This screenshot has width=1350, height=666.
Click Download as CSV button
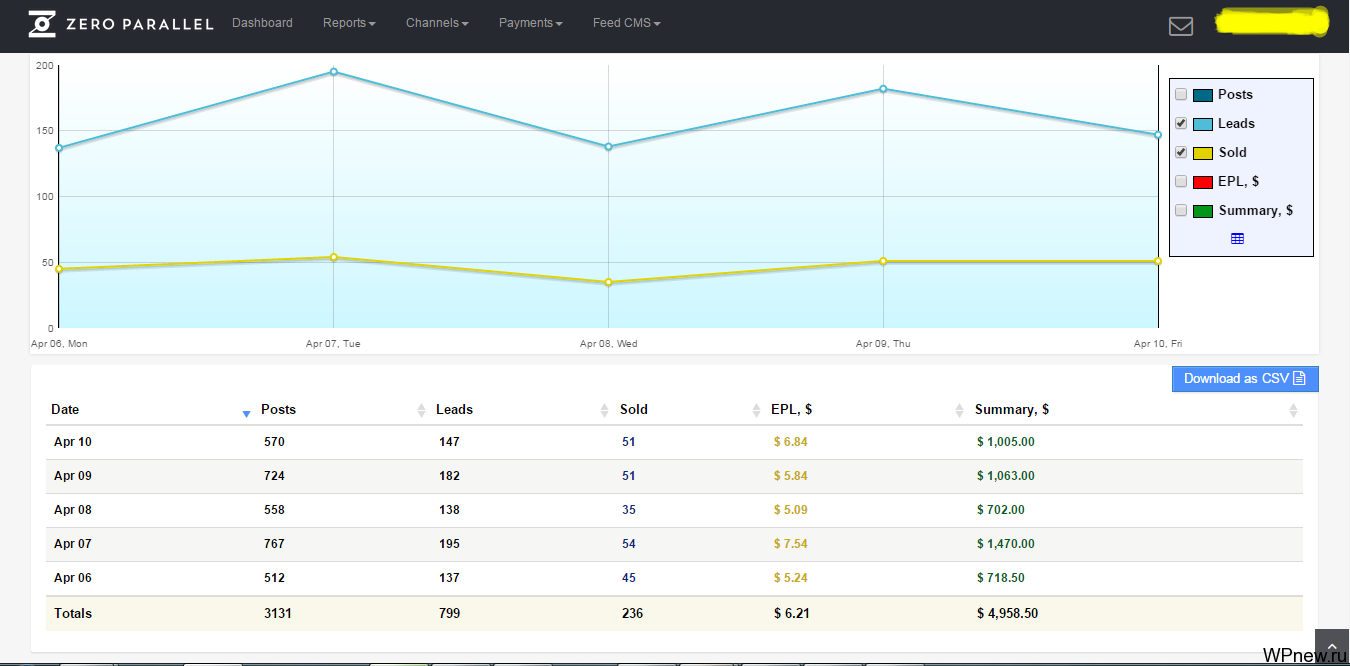click(x=1245, y=379)
